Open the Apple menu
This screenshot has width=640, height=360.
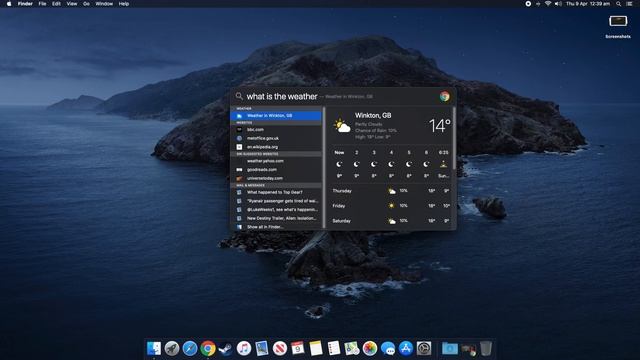[9, 4]
